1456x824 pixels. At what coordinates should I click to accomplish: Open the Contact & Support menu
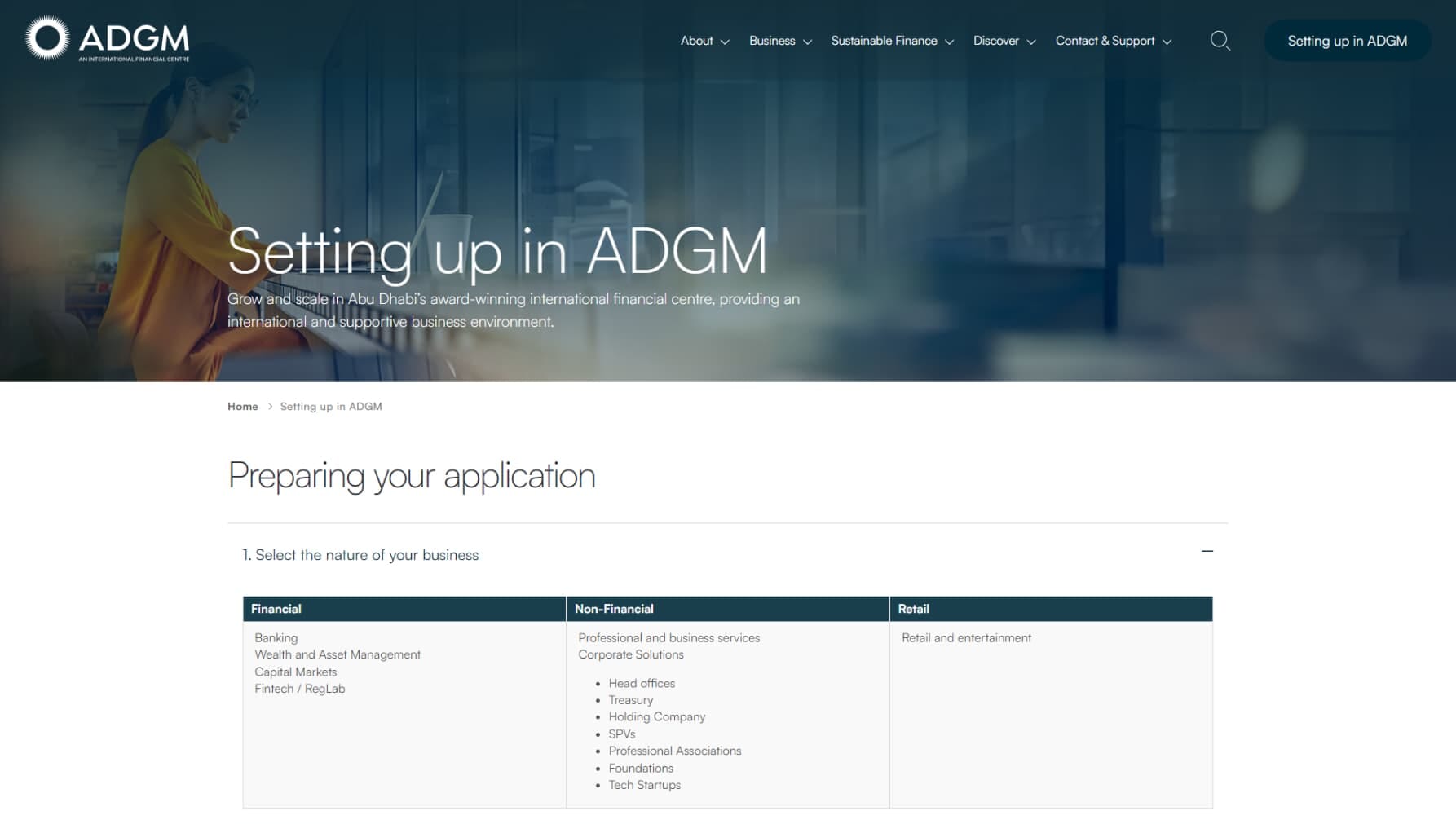tap(1105, 41)
